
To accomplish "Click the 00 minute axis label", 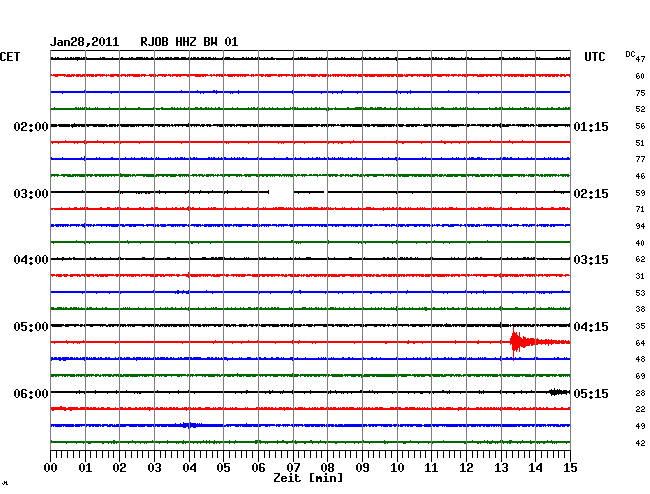I will 51,468.
